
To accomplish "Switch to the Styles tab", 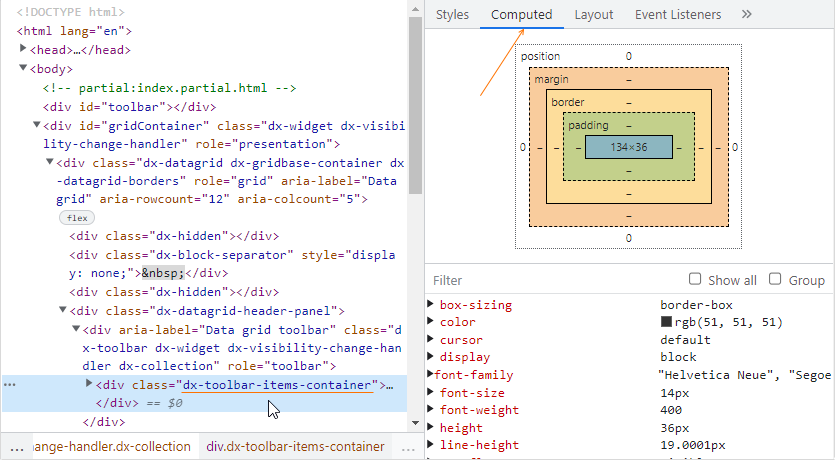I will (x=452, y=14).
